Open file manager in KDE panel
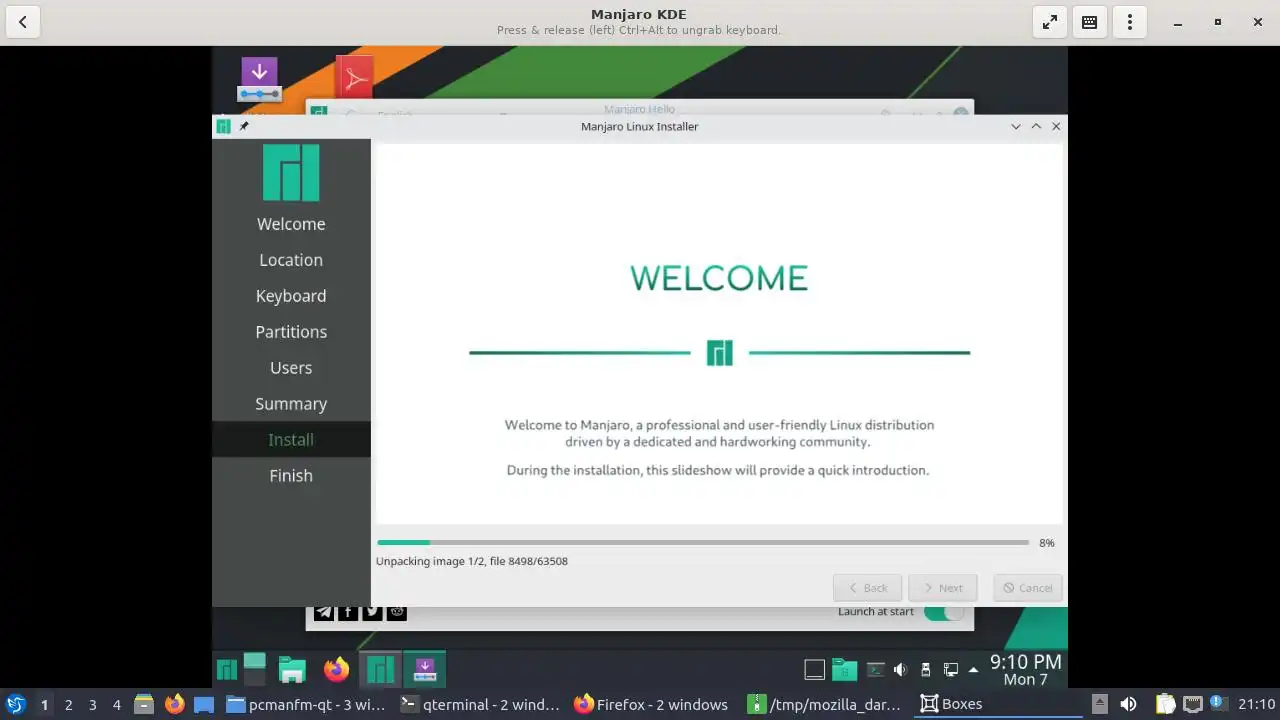This screenshot has width=1280, height=720. point(292,669)
